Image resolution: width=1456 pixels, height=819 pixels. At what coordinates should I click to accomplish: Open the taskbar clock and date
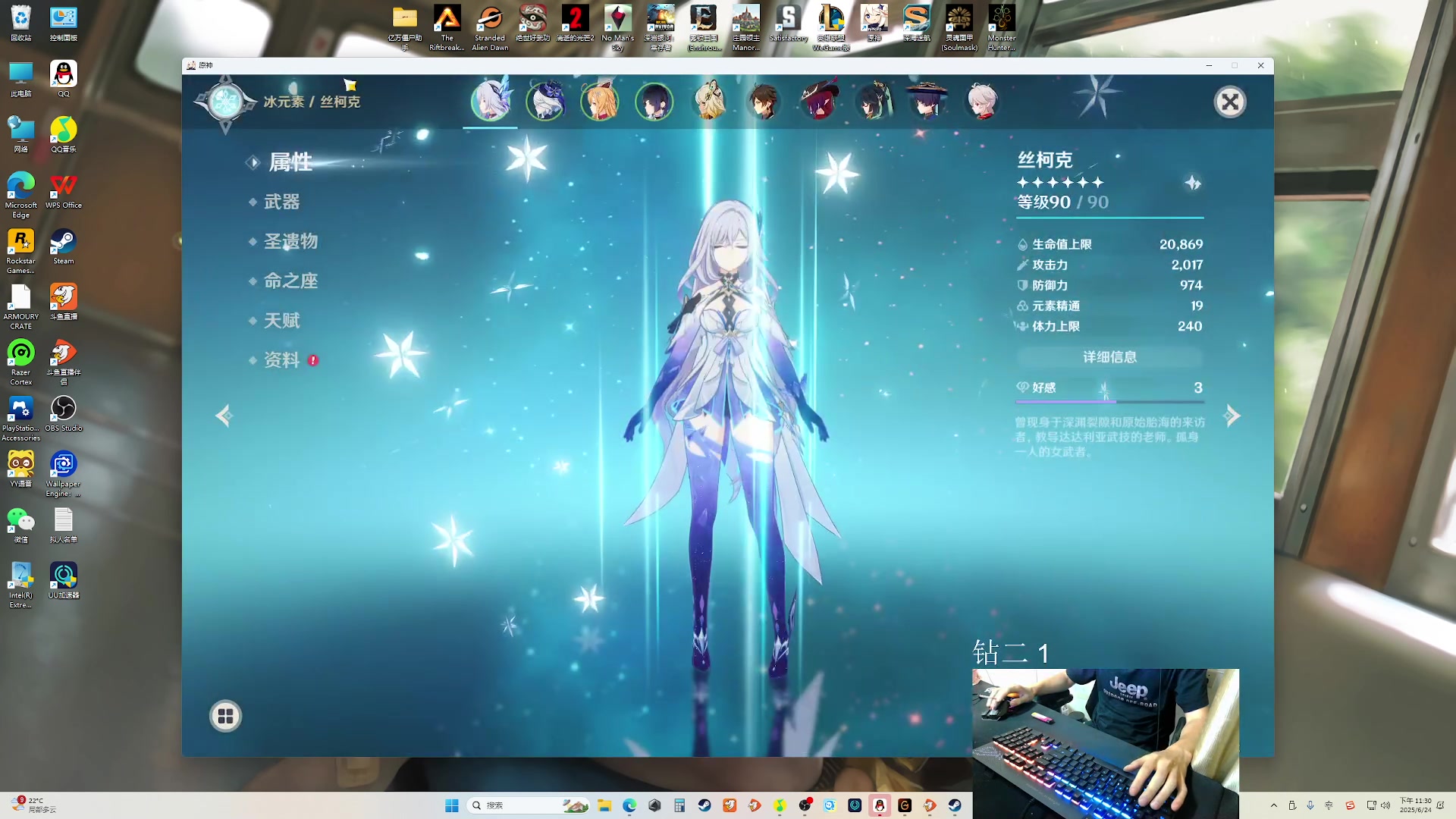tap(1416, 805)
